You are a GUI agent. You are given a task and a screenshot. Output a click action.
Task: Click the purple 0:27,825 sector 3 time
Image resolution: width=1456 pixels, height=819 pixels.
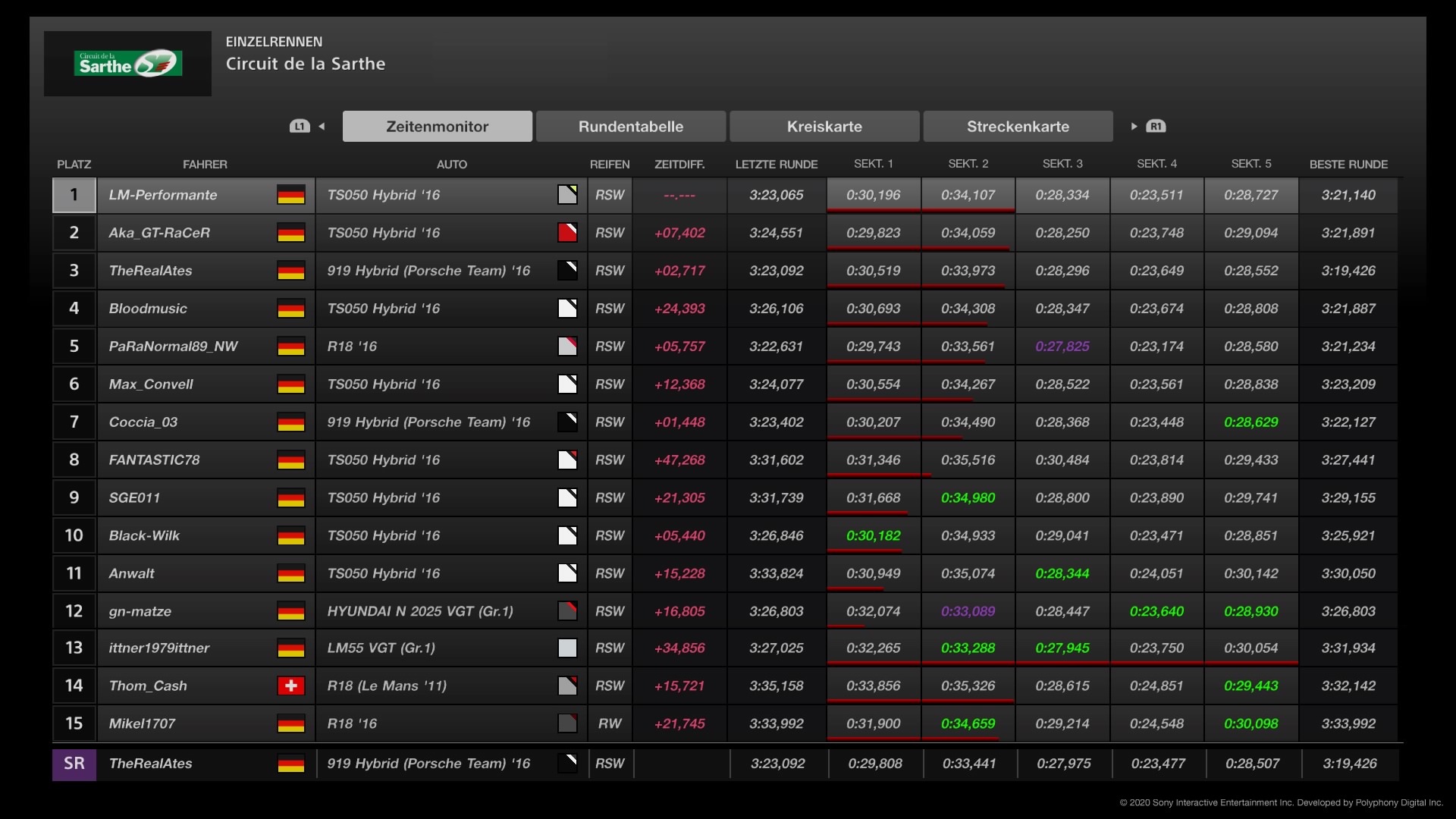(1062, 347)
